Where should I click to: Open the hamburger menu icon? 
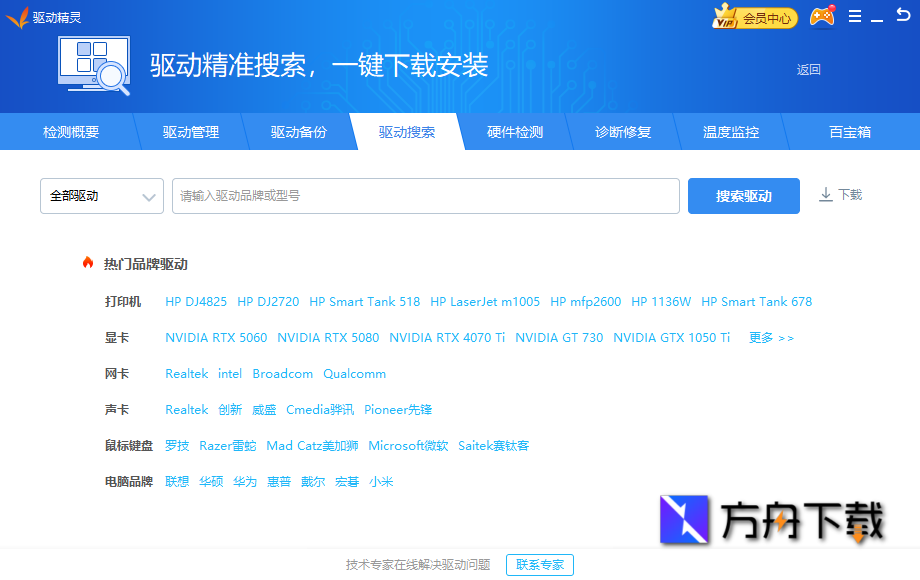(x=855, y=16)
